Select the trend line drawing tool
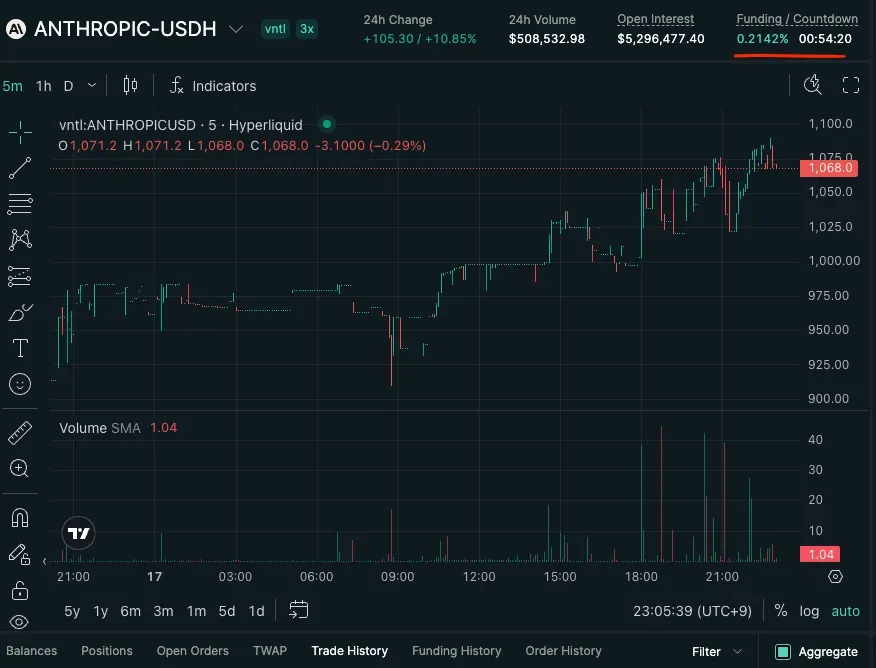The image size is (876, 668). click(x=20, y=168)
